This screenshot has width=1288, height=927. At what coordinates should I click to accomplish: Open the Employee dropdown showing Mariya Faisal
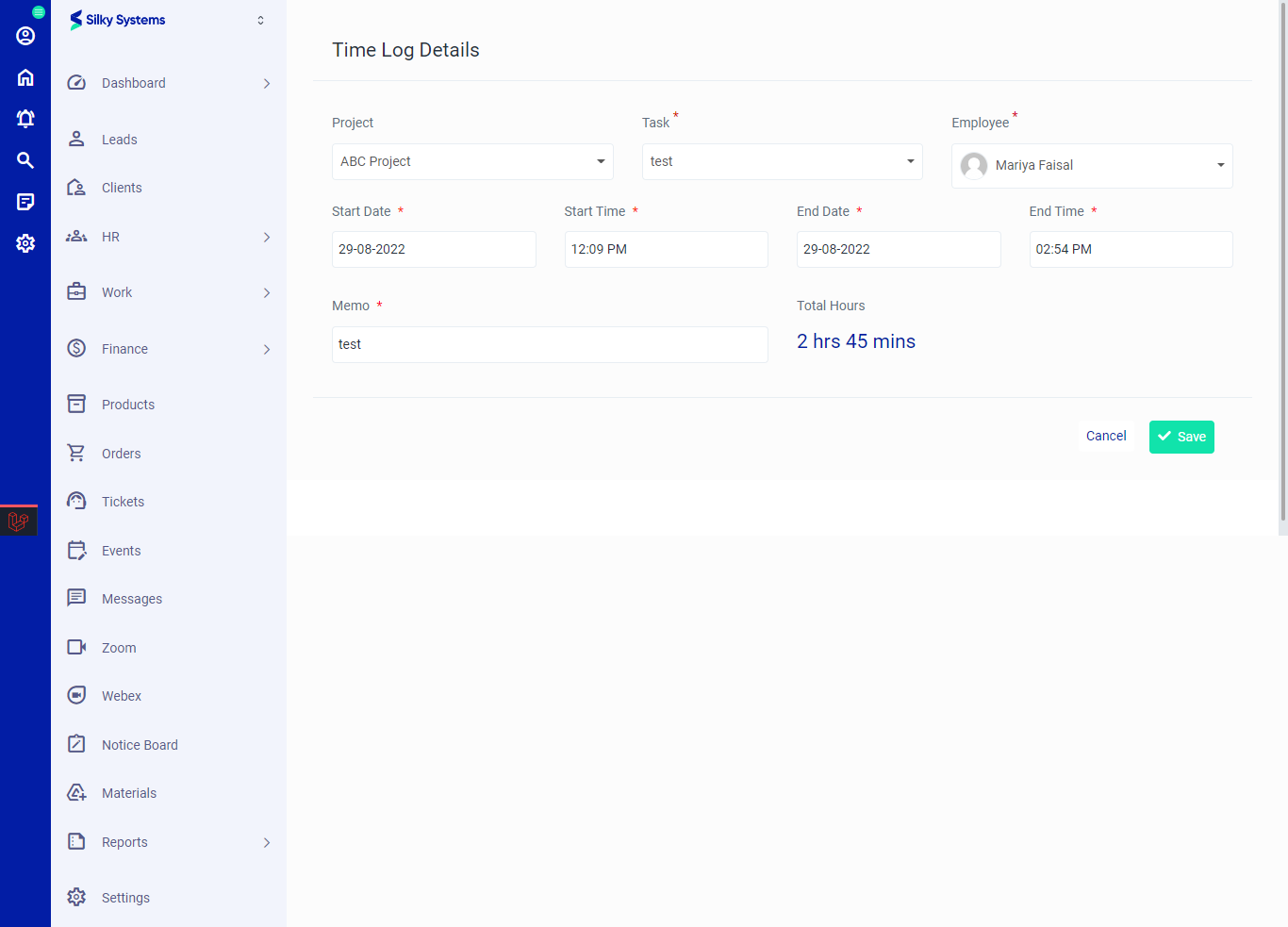(x=1091, y=165)
